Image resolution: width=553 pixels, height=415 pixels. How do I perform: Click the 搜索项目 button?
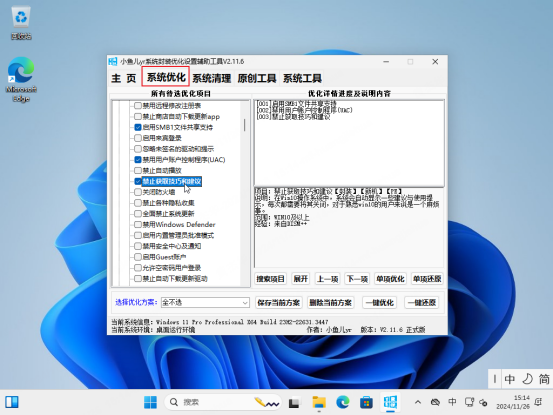(x=270, y=279)
